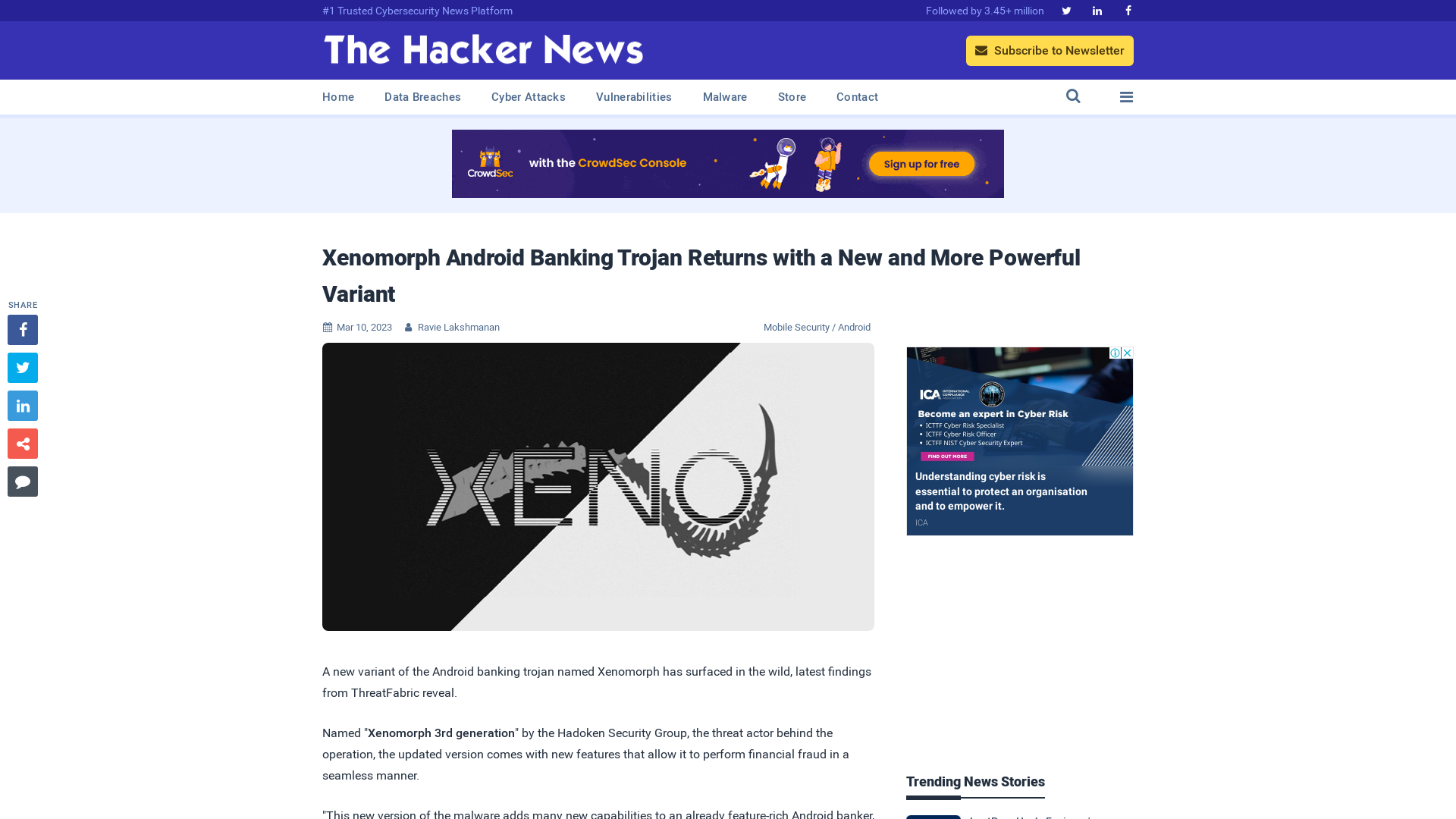The width and height of the screenshot is (1456, 819).
Task: Click the Twitter follow icon in header
Action: tap(1066, 10)
